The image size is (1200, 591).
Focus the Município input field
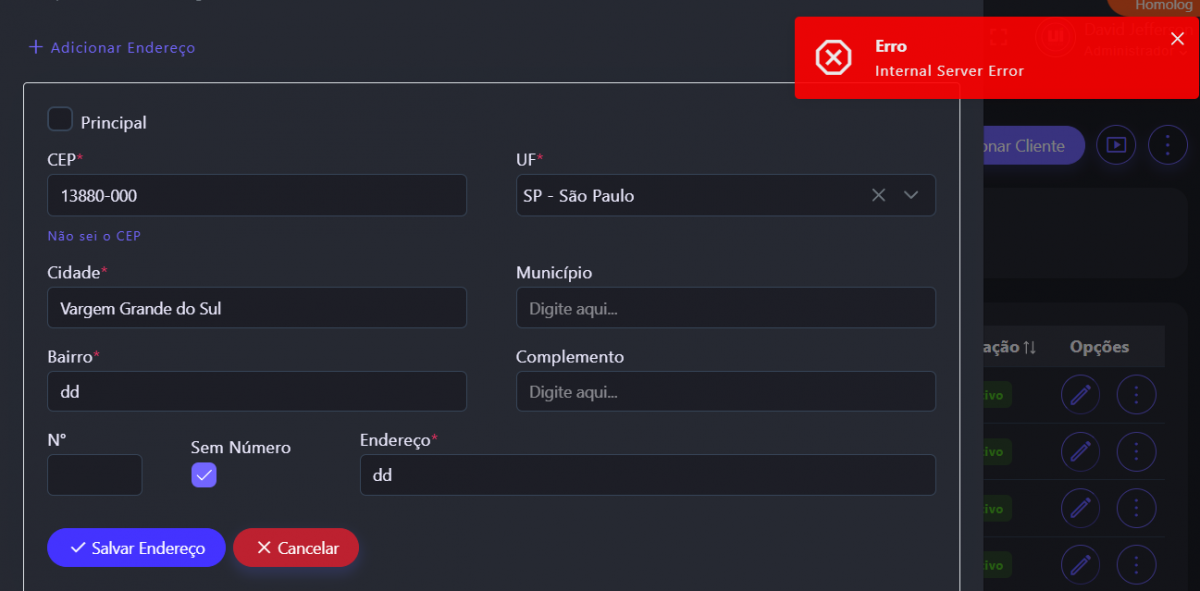[x=725, y=308]
